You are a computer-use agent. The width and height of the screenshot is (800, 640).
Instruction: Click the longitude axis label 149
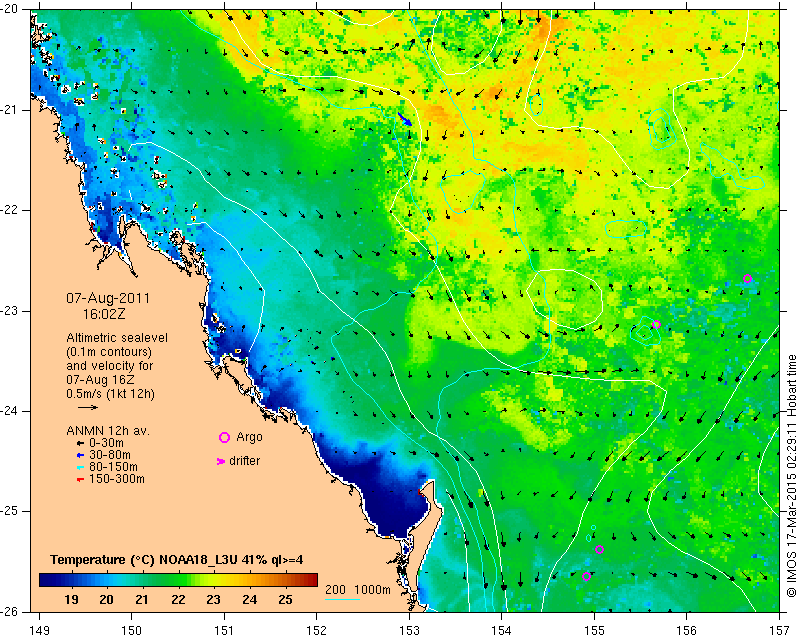(x=40, y=631)
